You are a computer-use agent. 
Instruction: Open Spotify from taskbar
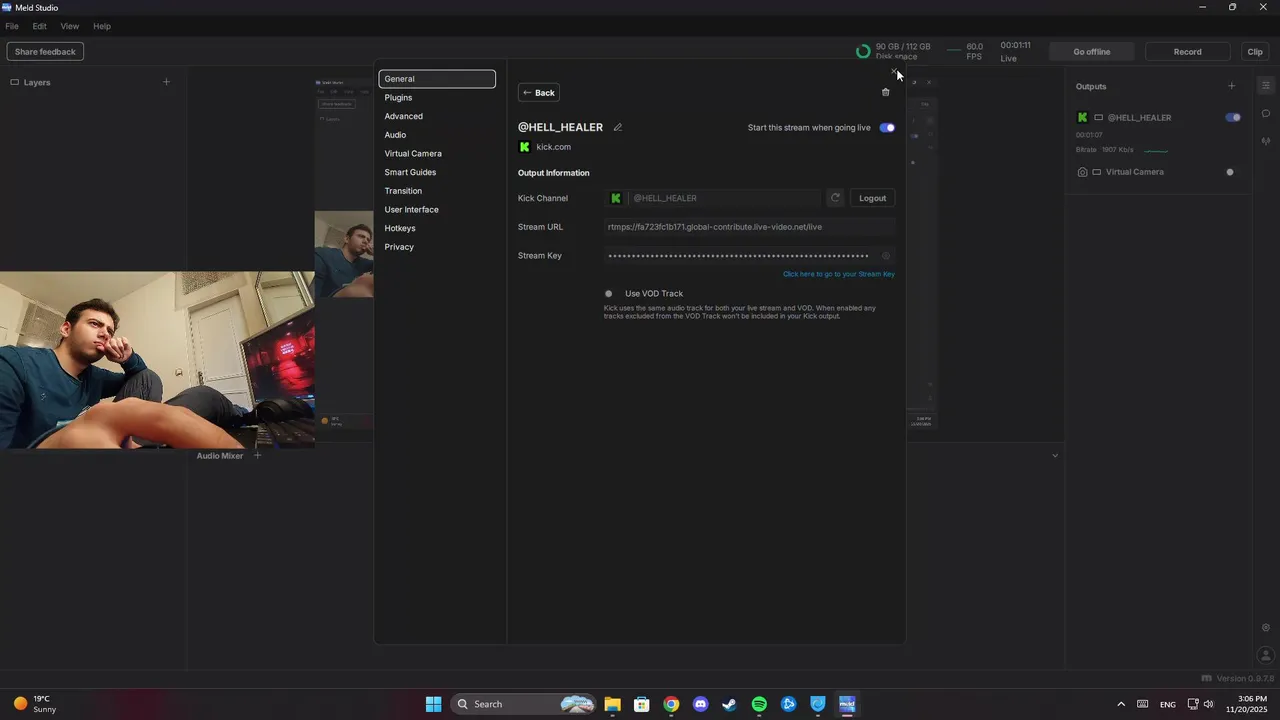click(759, 704)
